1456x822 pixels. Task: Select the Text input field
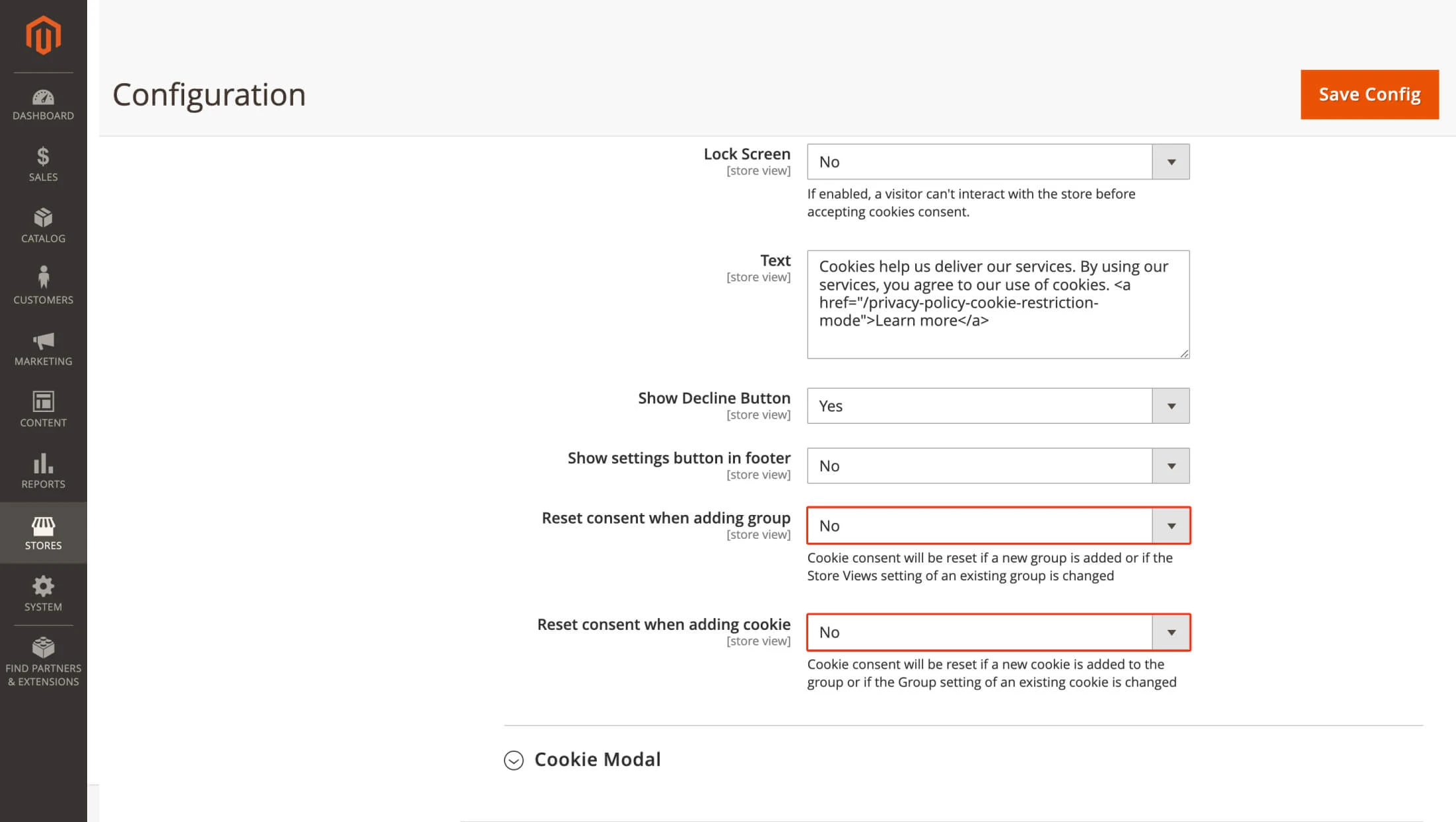[998, 302]
